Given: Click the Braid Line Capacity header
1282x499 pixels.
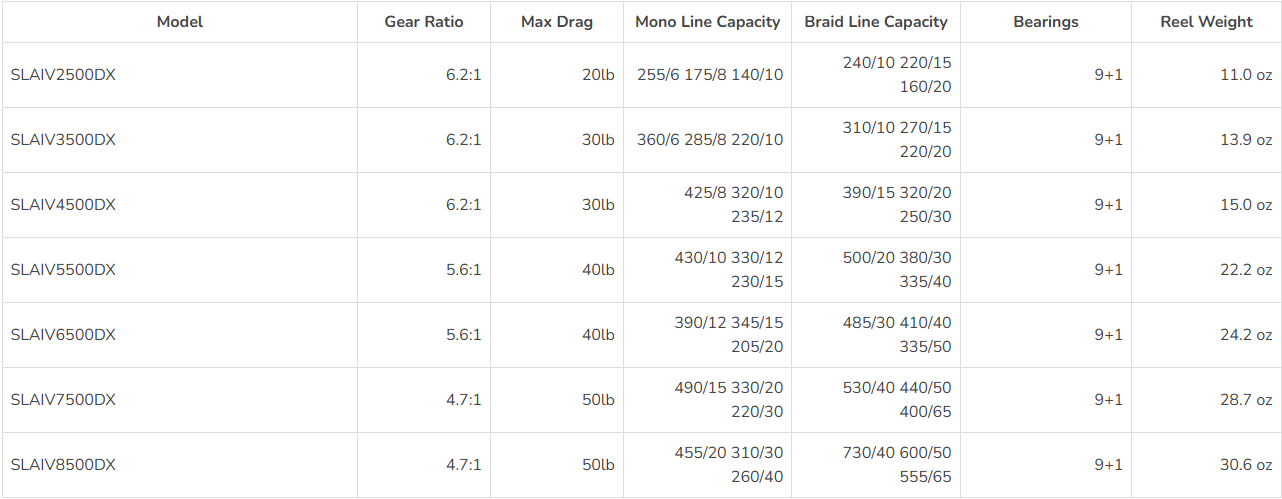Looking at the screenshot, I should tap(876, 22).
